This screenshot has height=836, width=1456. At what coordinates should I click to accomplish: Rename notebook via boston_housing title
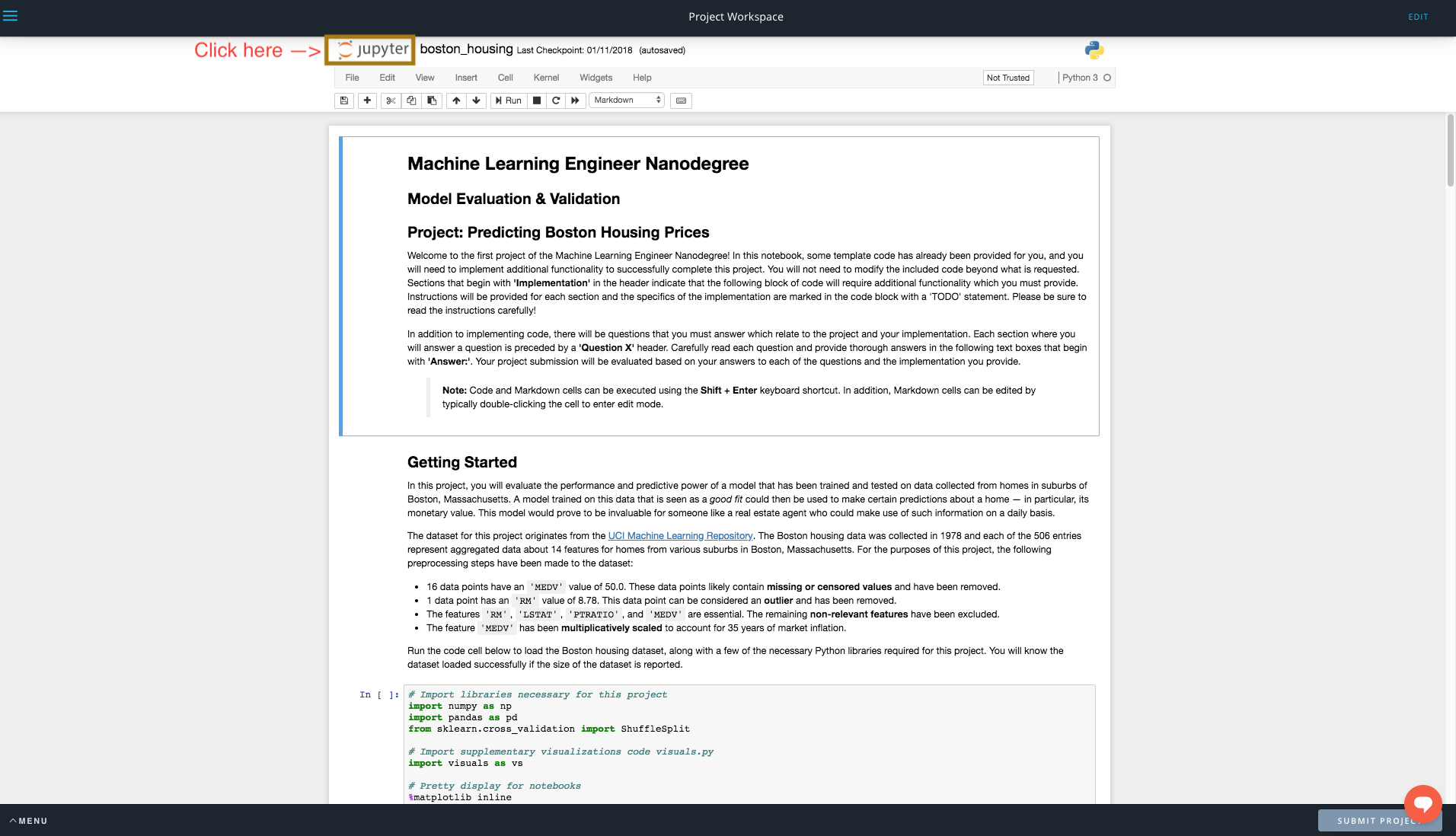(x=466, y=49)
